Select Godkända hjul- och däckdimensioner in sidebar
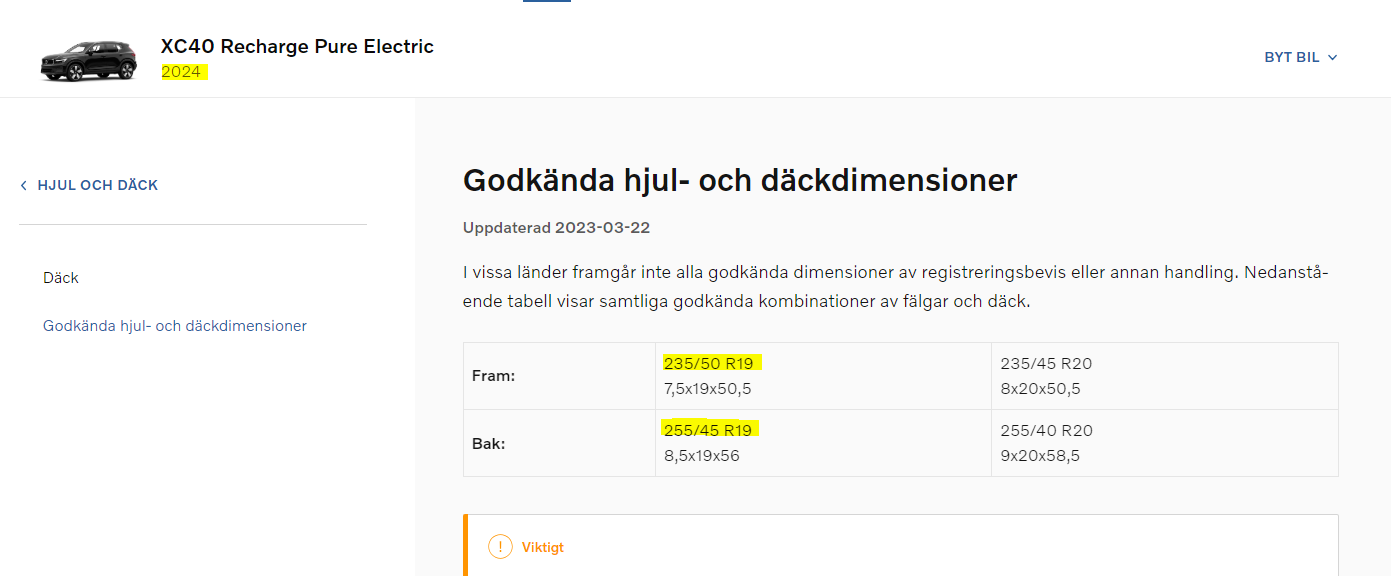The height and width of the screenshot is (576, 1391). tap(175, 326)
